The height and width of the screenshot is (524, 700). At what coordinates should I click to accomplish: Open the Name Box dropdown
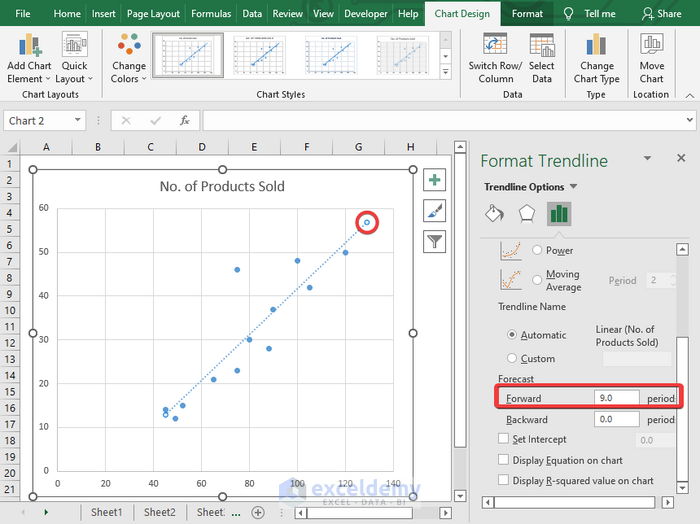[78, 121]
